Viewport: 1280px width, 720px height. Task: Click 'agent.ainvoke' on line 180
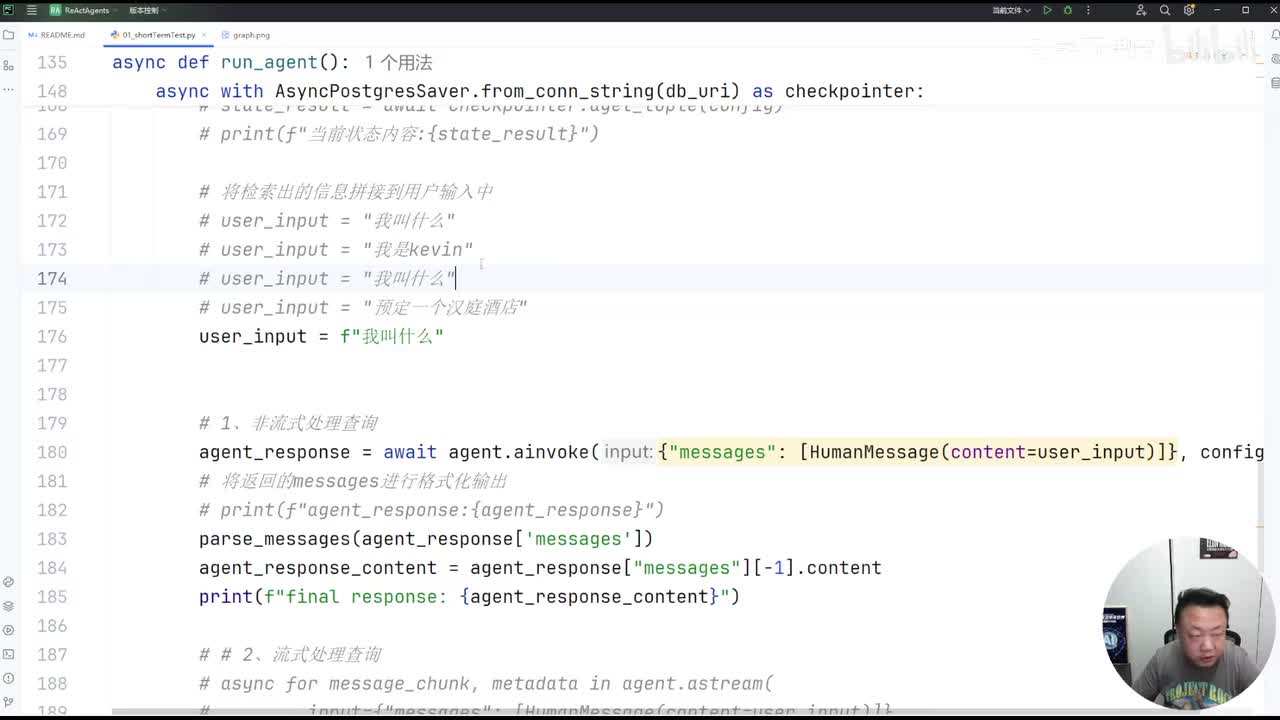(x=518, y=452)
